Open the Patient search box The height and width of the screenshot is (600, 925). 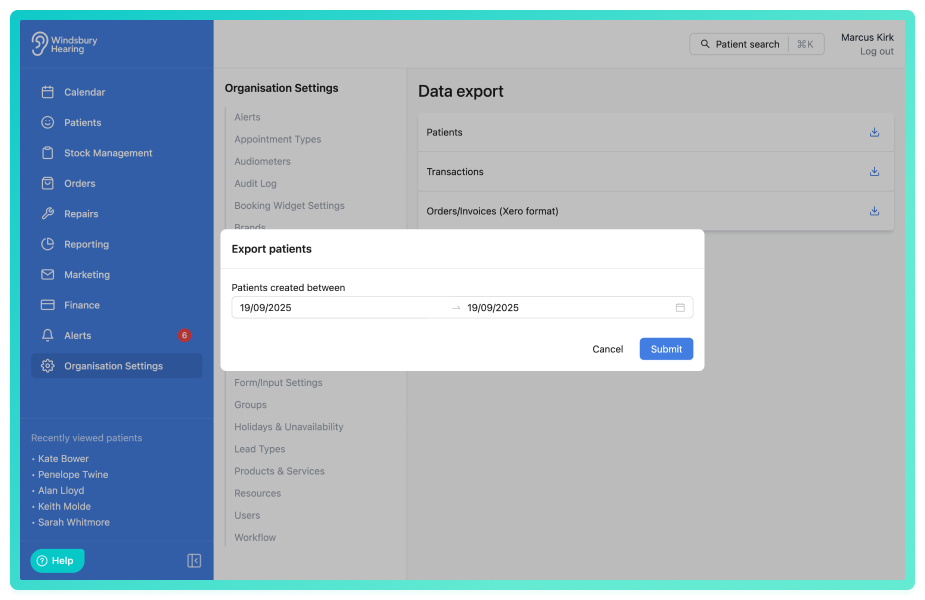tap(756, 44)
